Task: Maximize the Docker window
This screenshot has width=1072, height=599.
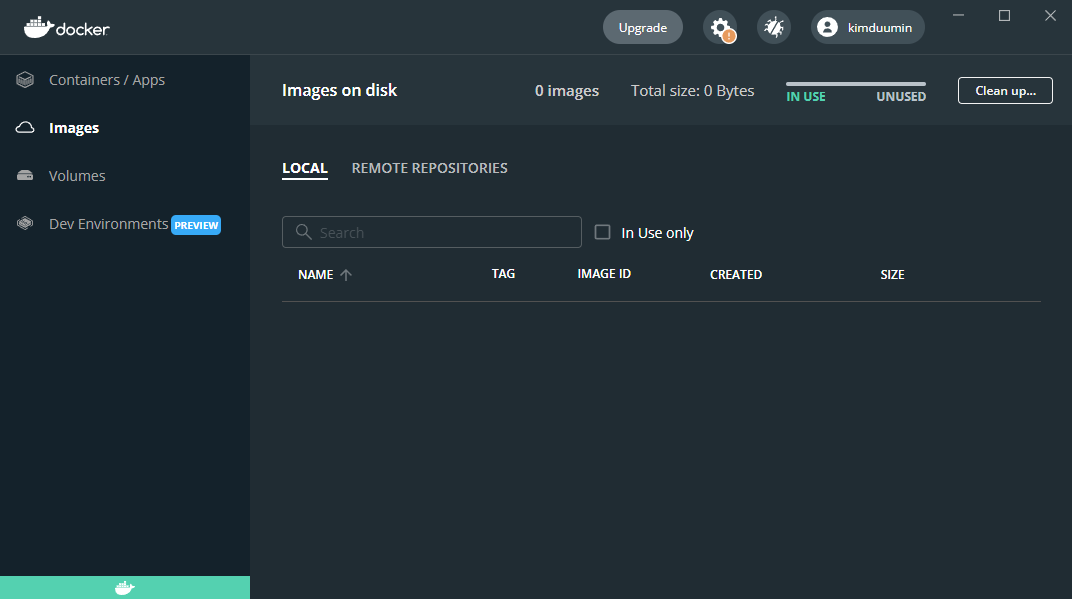Action: click(x=1004, y=15)
